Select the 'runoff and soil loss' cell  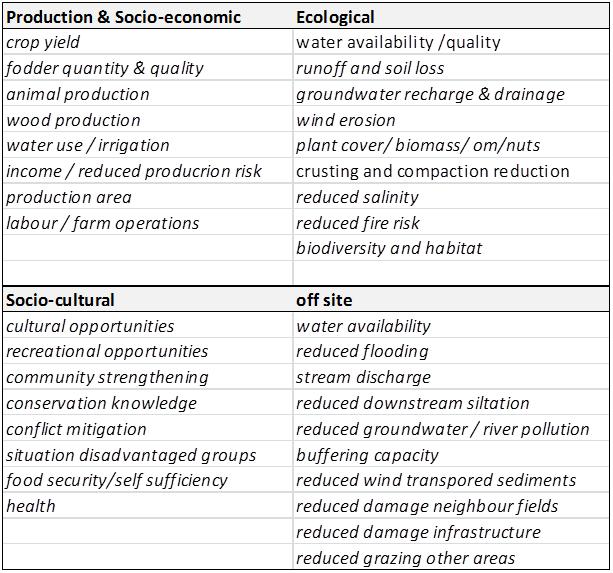tap(370, 68)
